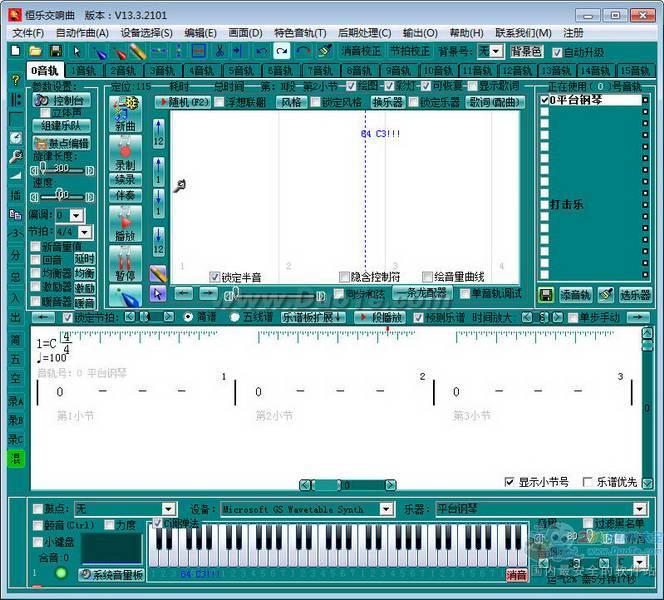Start recording with the 录制 button
This screenshot has height=600, width=664.
coord(125,153)
